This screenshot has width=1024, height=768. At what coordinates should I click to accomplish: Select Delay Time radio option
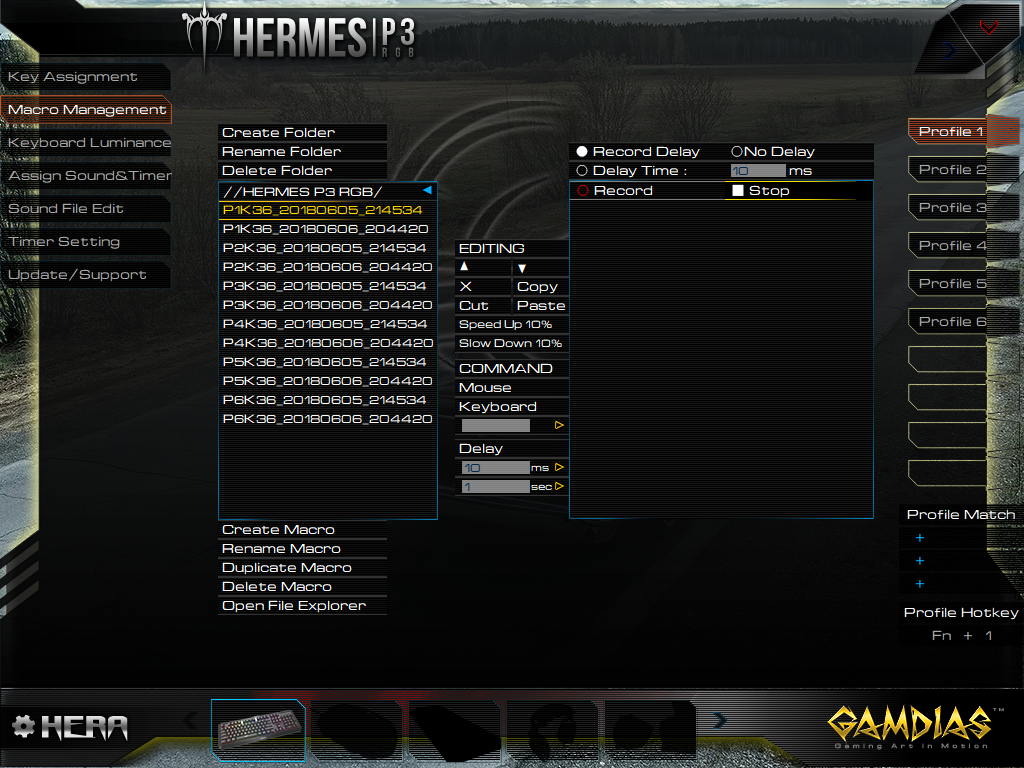pos(581,170)
